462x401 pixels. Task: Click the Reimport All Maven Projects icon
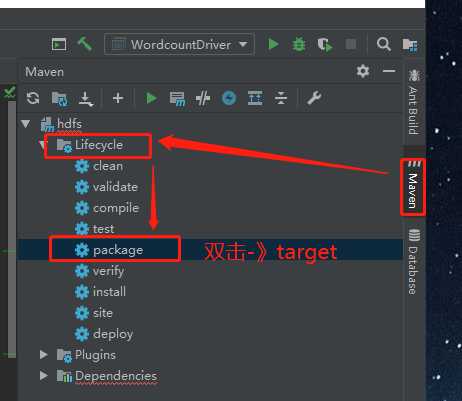click(x=33, y=98)
